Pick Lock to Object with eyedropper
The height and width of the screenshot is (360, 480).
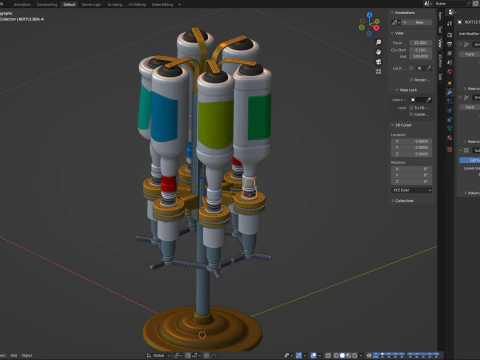(429, 100)
